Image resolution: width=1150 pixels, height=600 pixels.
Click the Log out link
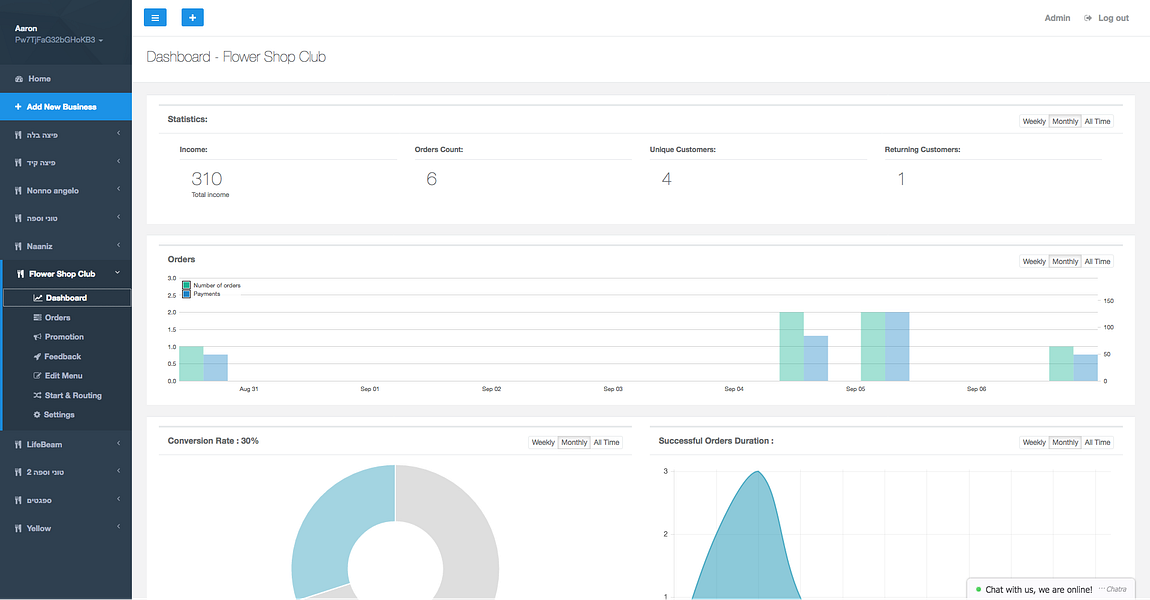[x=1106, y=18]
